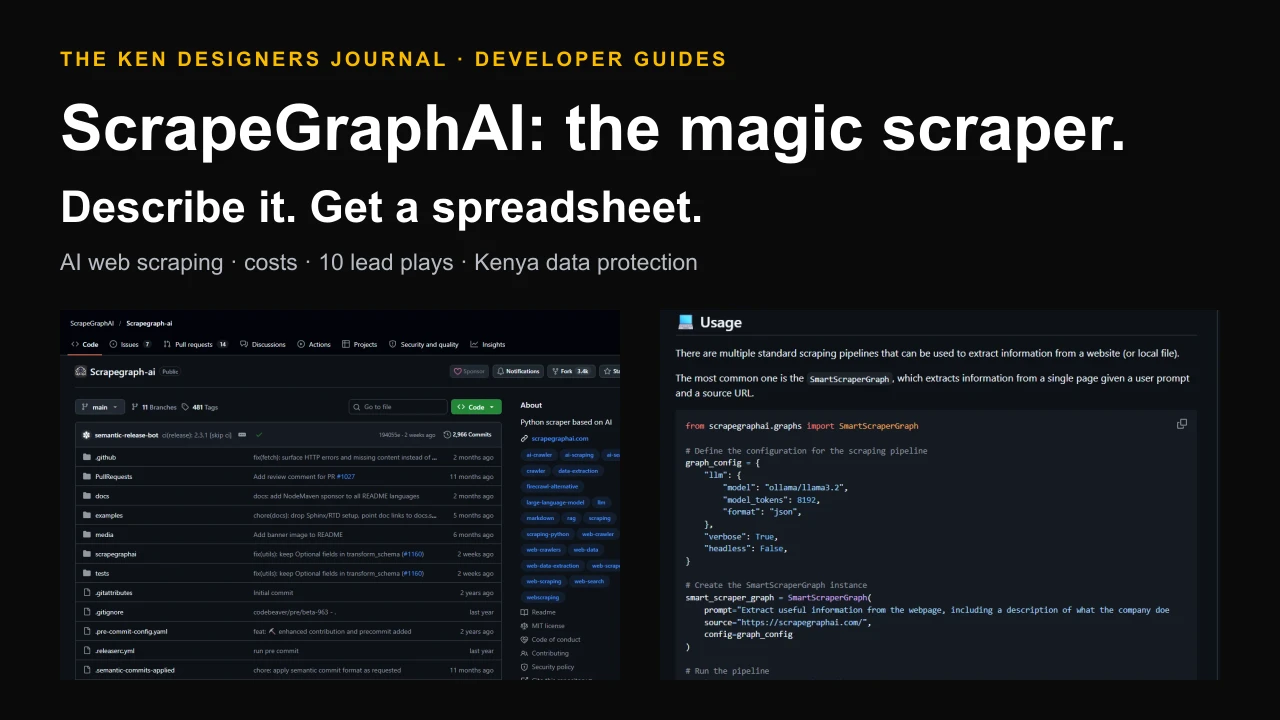Screen dimensions: 1280x720
Task: Copy the SmartScraperGraph code snippet
Action: pos(1182,424)
